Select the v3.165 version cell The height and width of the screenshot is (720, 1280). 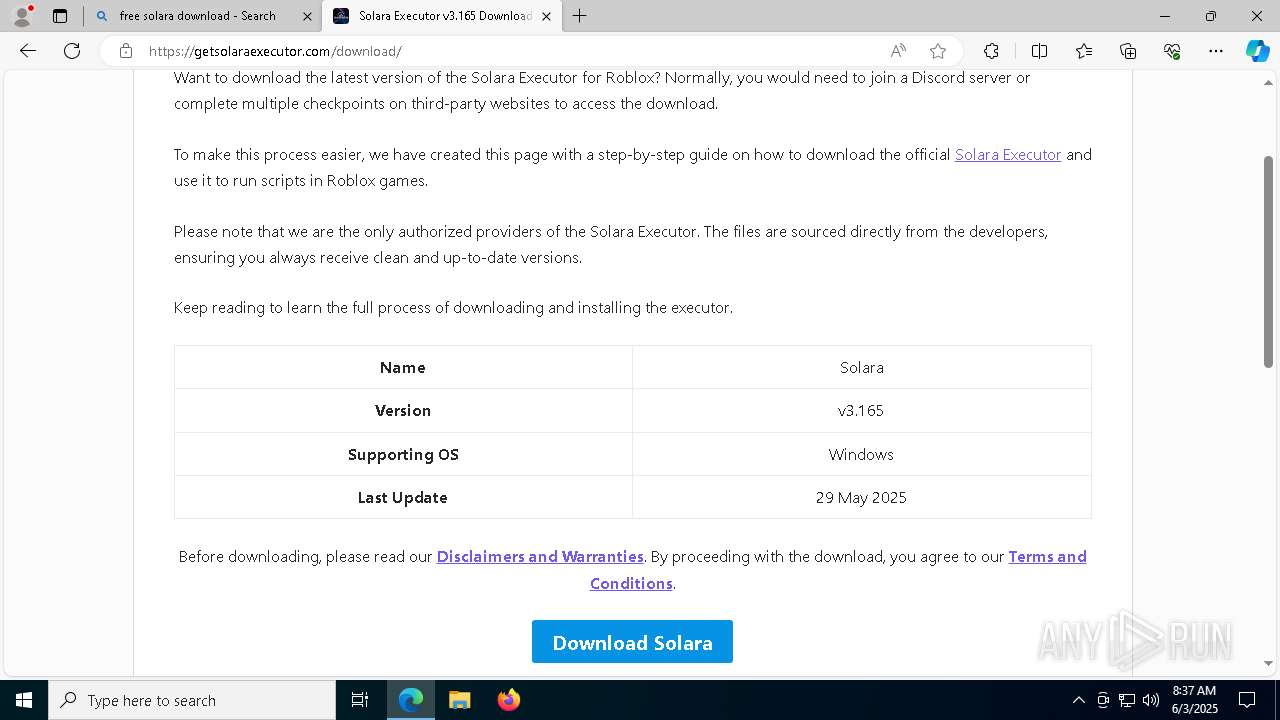(x=861, y=411)
